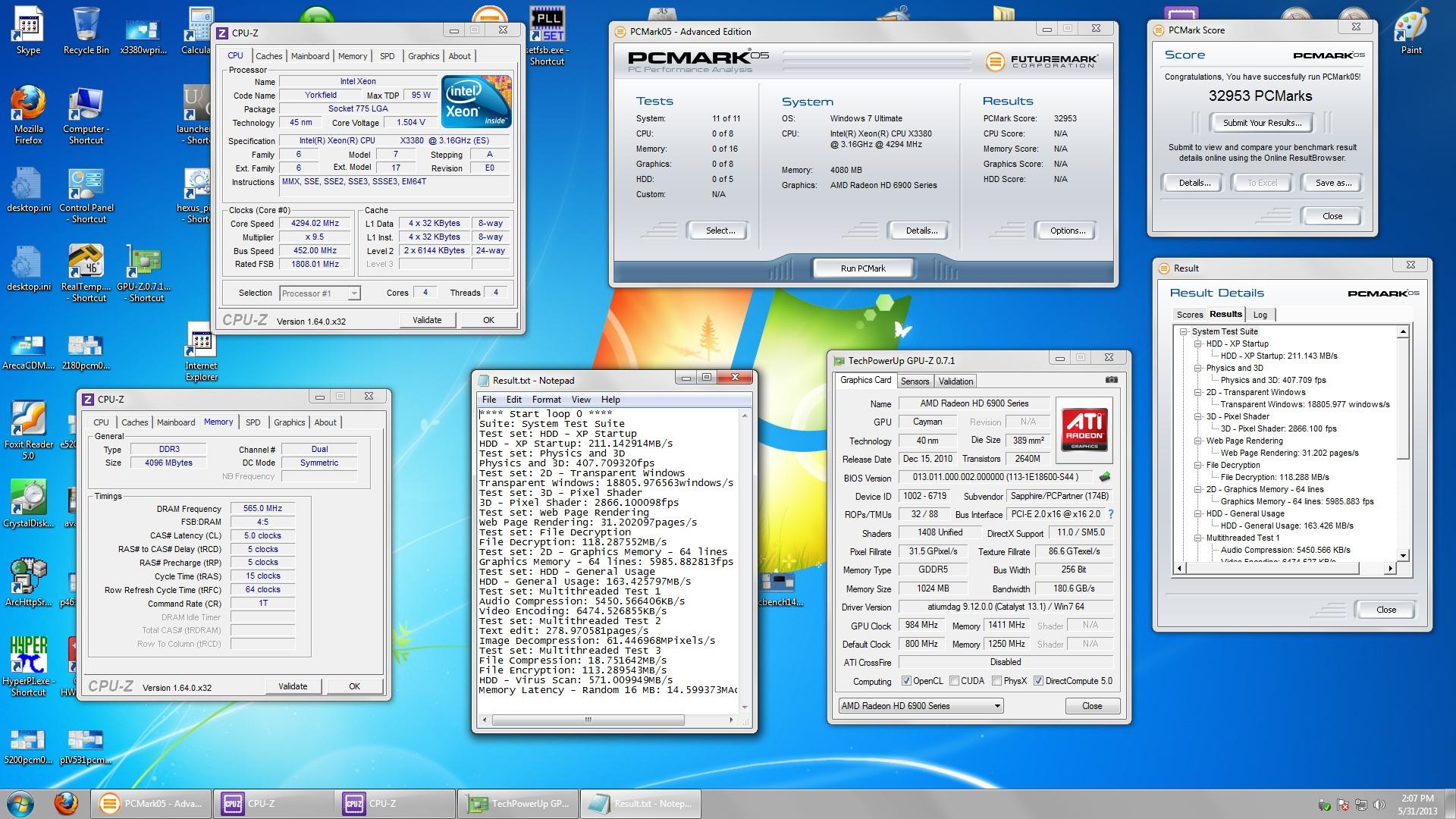Toggle the CUDA checkbox in GPU-Z
1456x819 pixels.
(x=954, y=681)
